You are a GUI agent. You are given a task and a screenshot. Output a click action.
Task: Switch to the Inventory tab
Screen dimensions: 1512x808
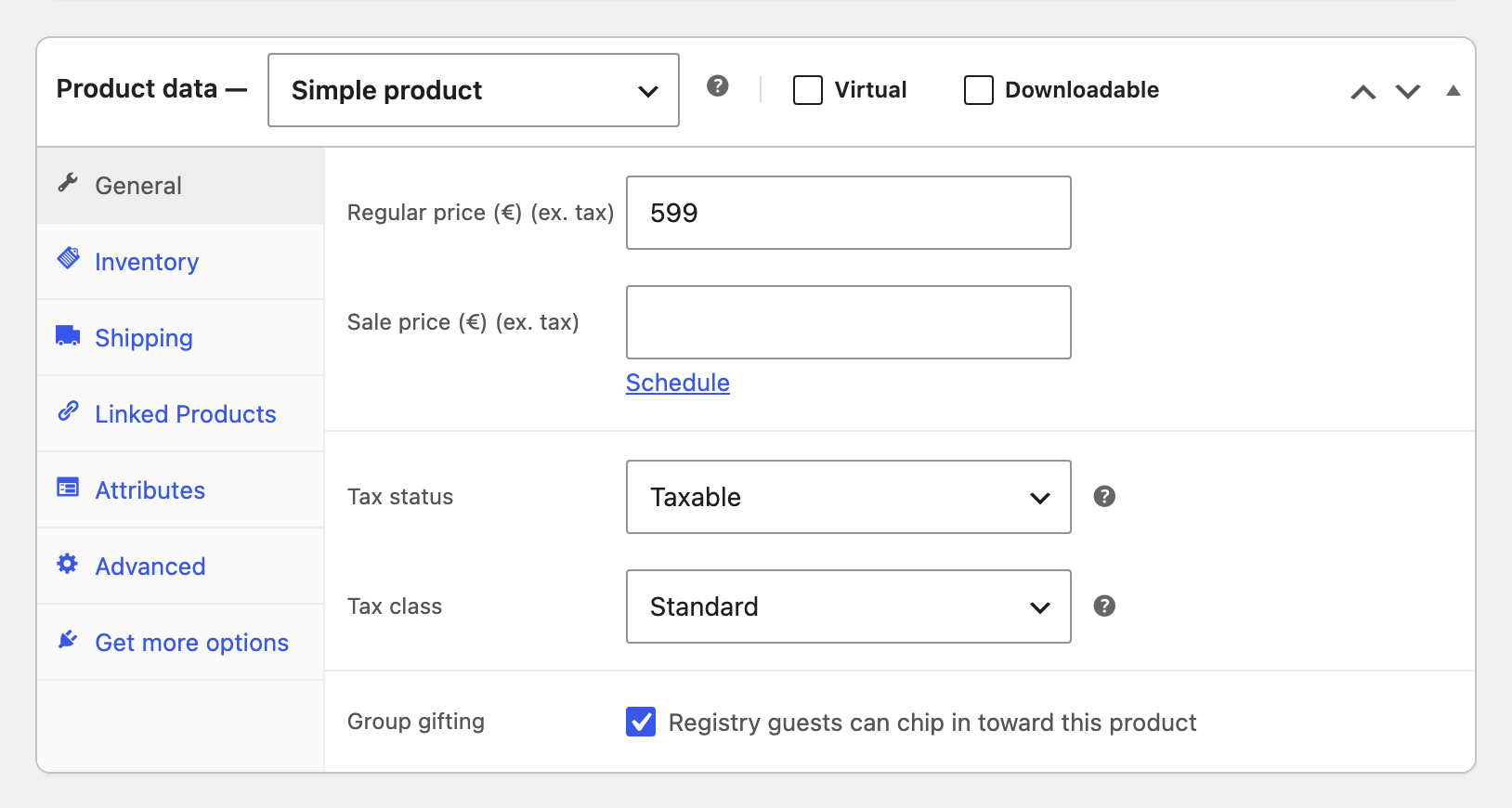pyautogui.click(x=180, y=262)
